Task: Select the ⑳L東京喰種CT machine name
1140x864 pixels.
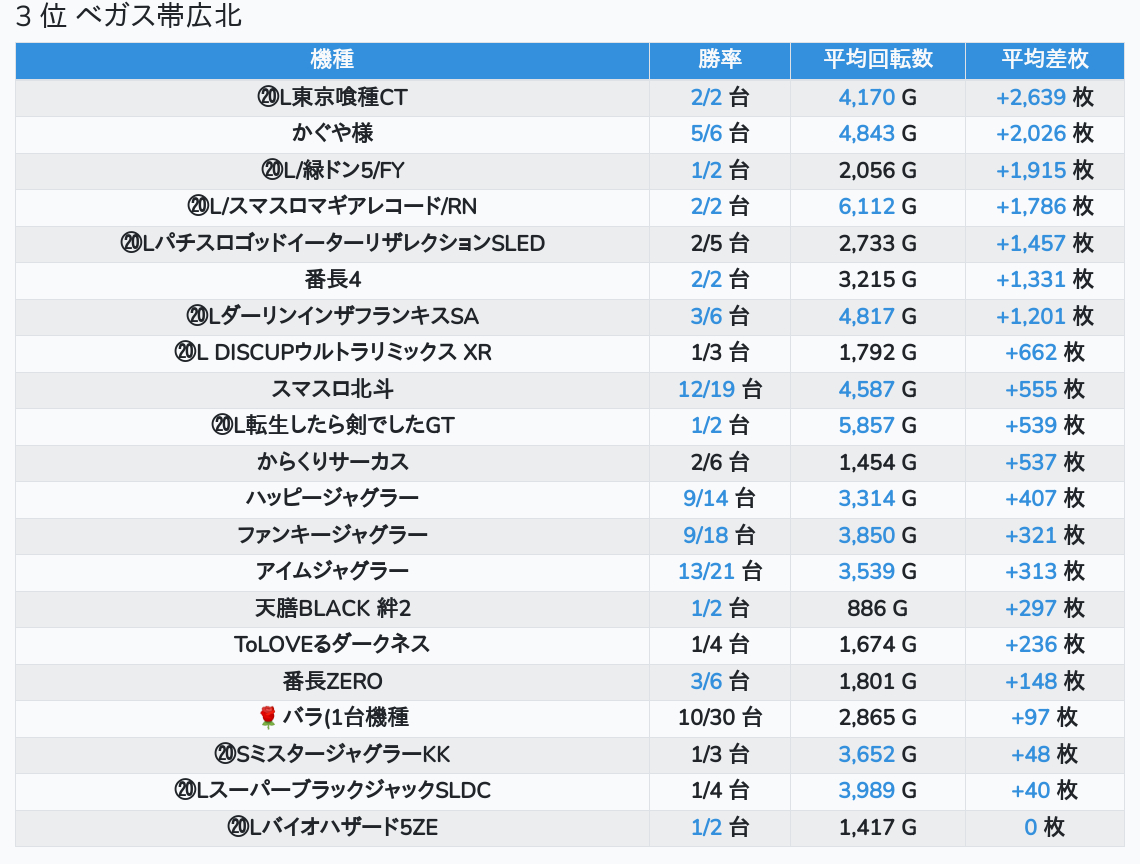Action: click(x=332, y=97)
